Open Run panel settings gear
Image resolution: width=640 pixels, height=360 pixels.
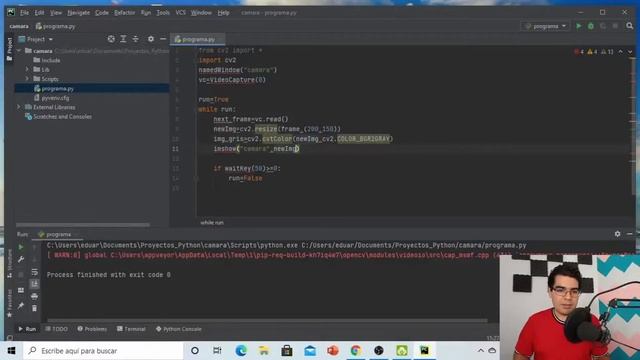pos(618,234)
